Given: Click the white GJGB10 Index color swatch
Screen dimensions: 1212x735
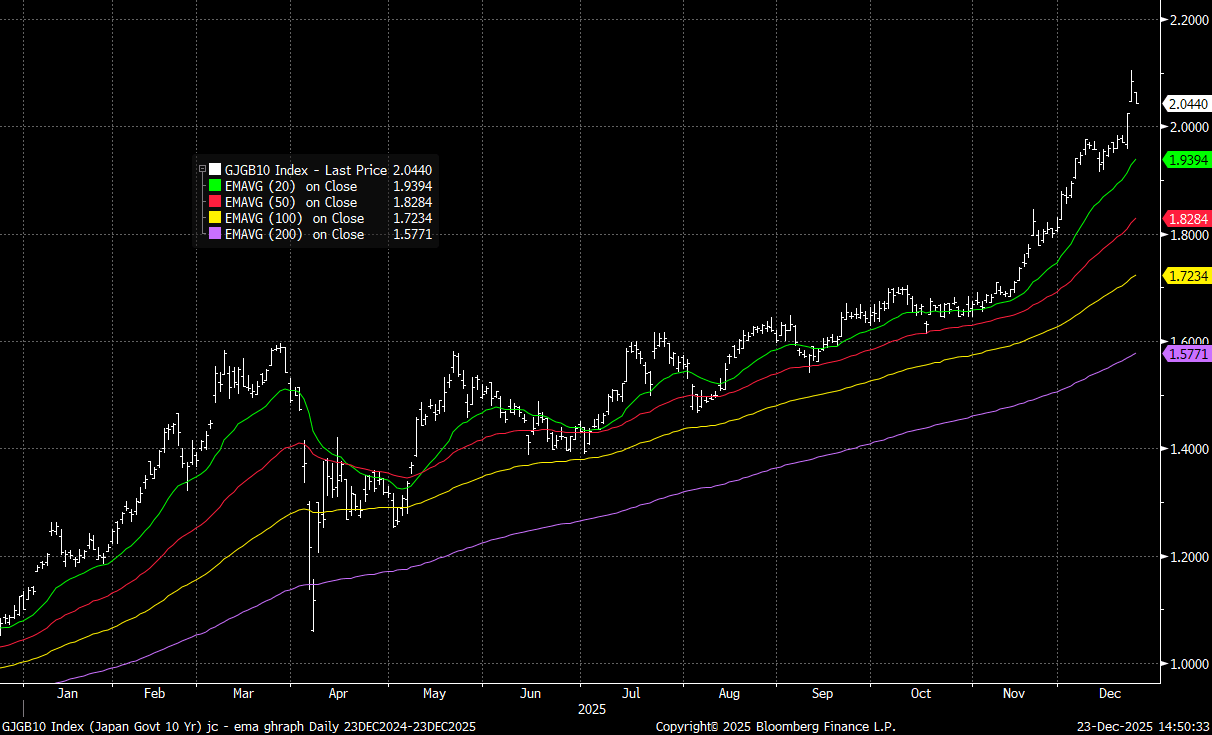Looking at the screenshot, I should coord(215,170).
